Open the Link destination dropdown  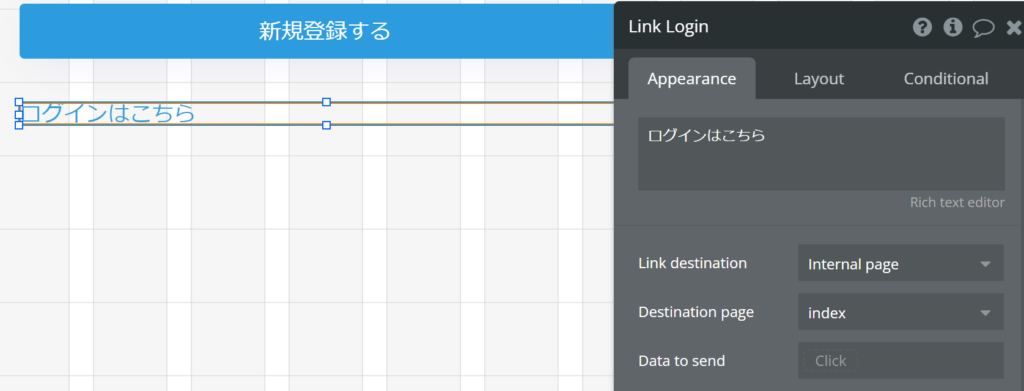click(x=901, y=263)
